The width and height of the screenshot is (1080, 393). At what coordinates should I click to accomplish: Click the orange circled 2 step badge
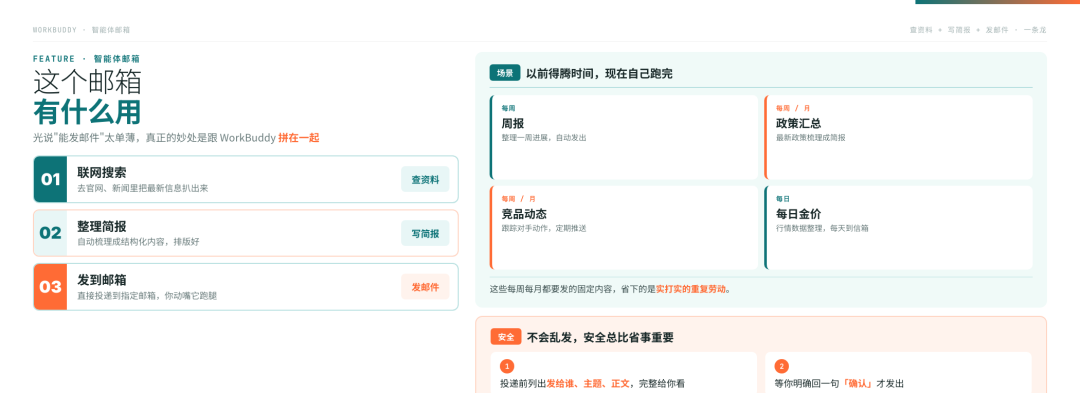click(782, 366)
